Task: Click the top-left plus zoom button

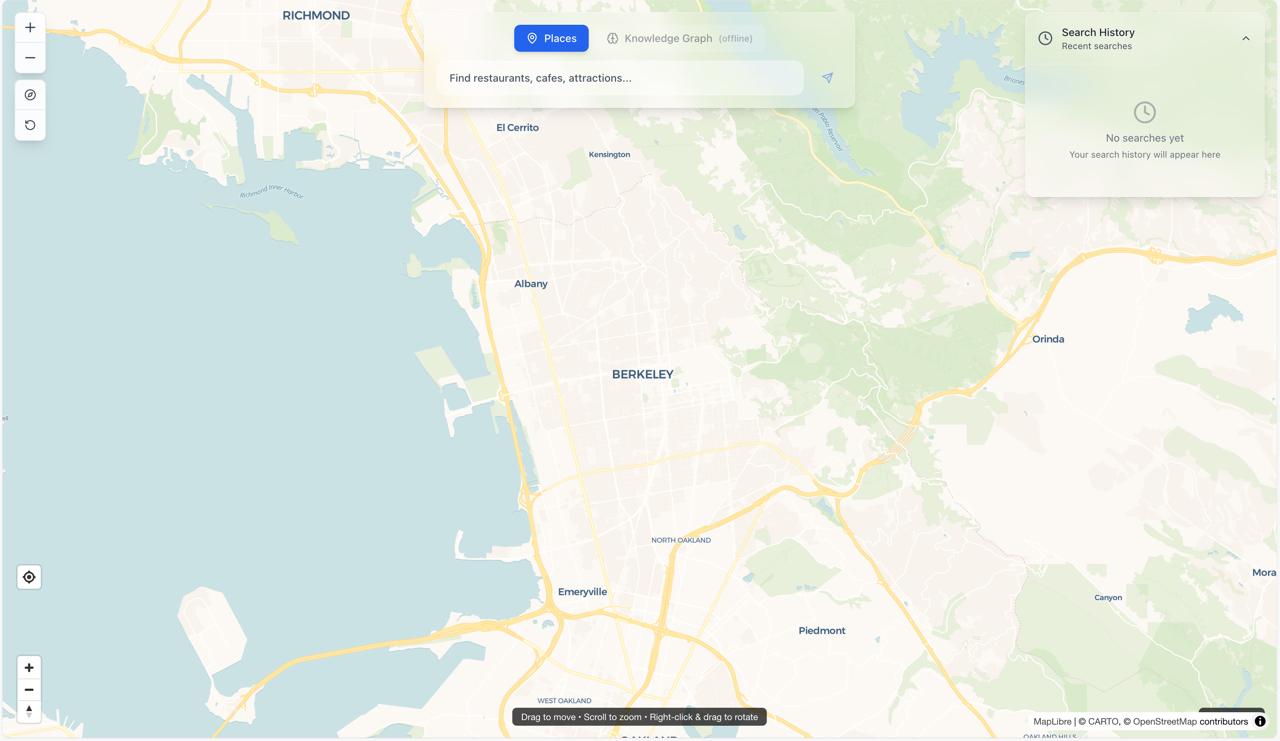Action: coord(30,28)
